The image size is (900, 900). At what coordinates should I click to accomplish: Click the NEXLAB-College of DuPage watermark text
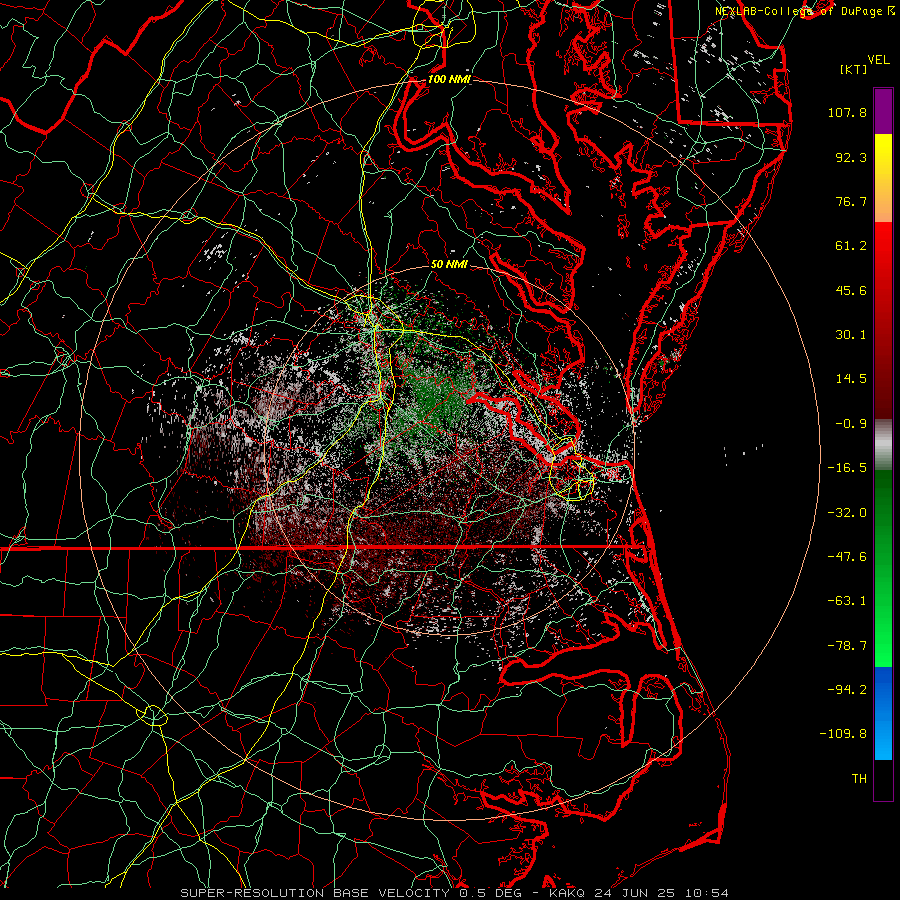801,11
